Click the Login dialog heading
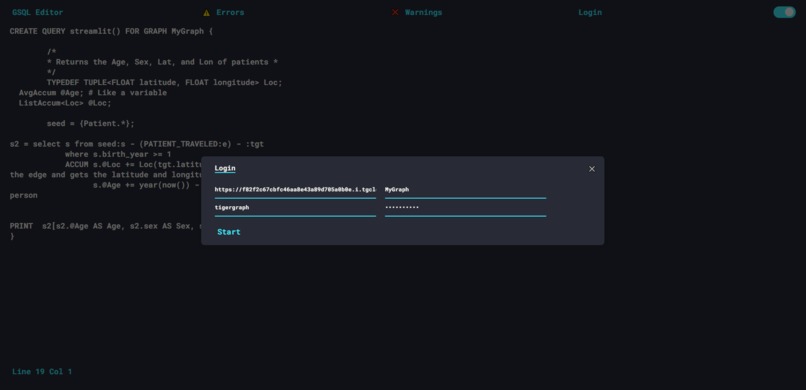Image resolution: width=806 pixels, height=390 pixels. click(225, 169)
